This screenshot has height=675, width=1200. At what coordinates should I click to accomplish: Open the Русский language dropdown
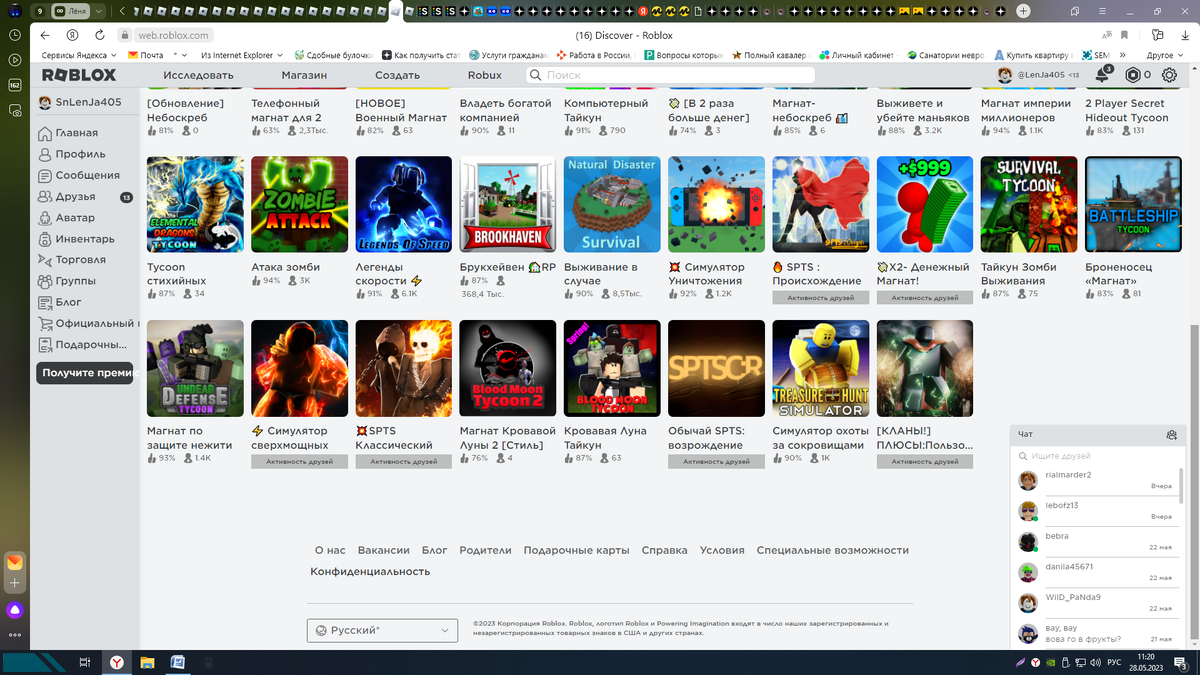tap(382, 630)
